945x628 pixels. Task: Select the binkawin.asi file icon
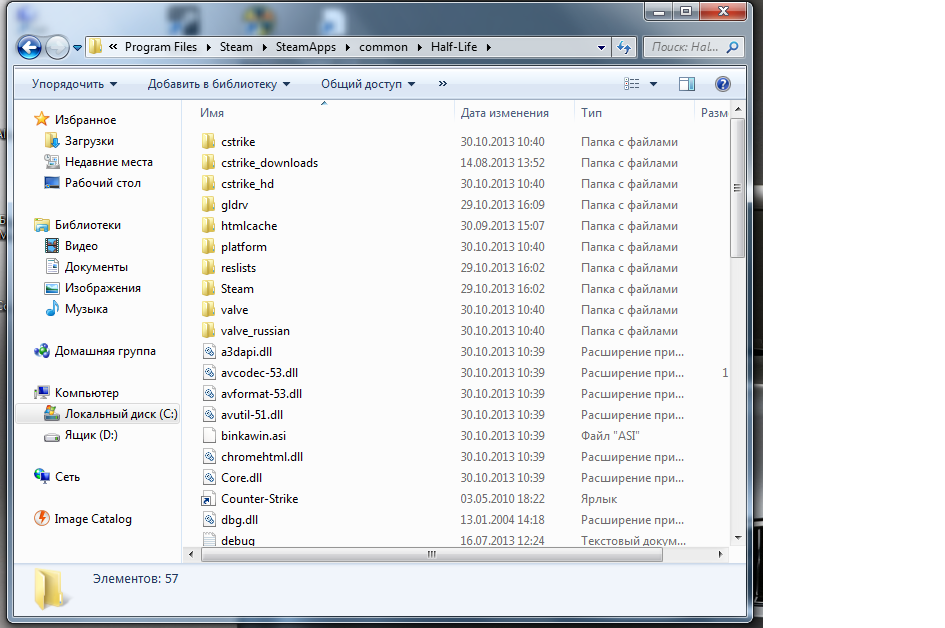click(x=209, y=436)
